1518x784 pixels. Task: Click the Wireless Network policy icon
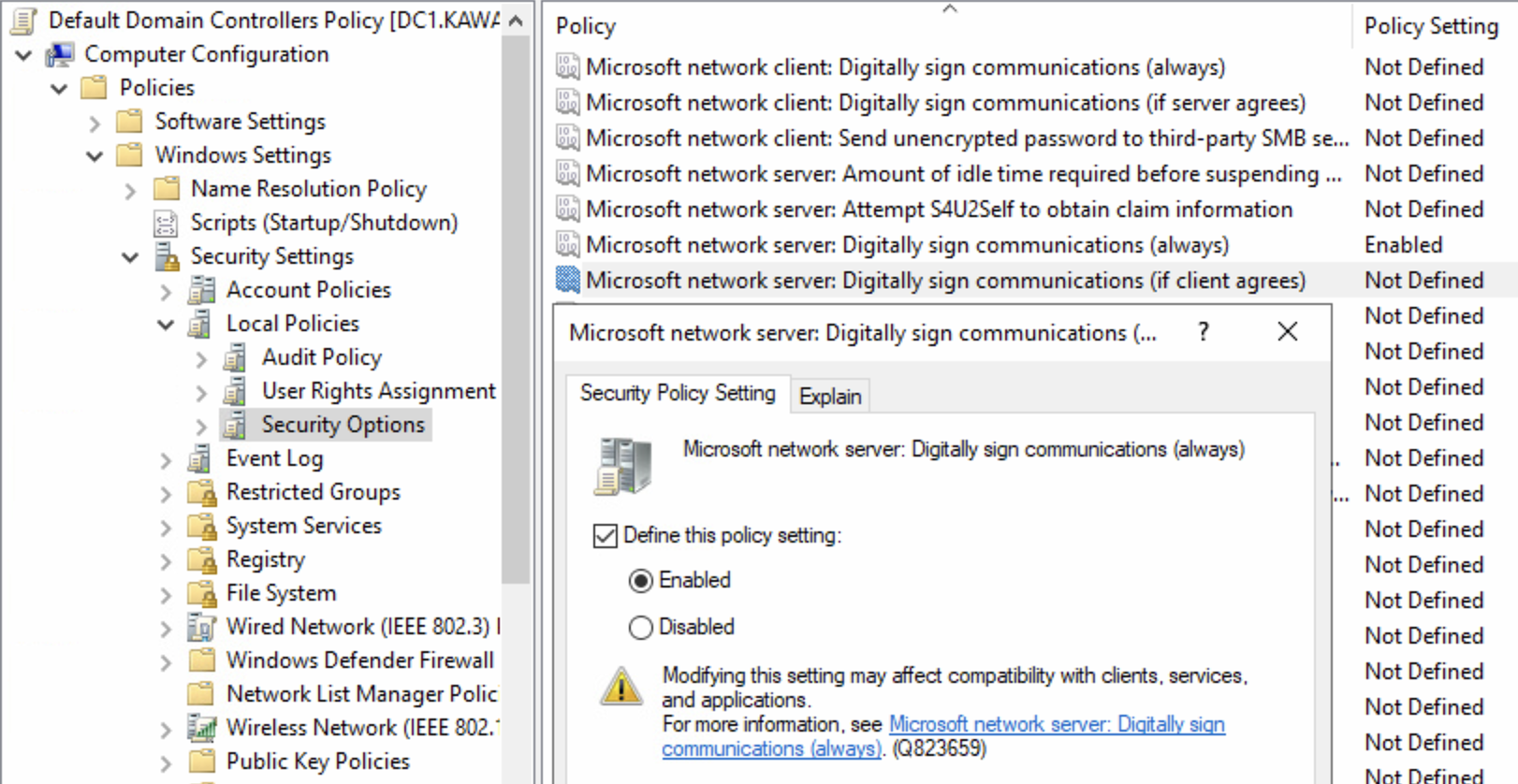tap(201, 728)
